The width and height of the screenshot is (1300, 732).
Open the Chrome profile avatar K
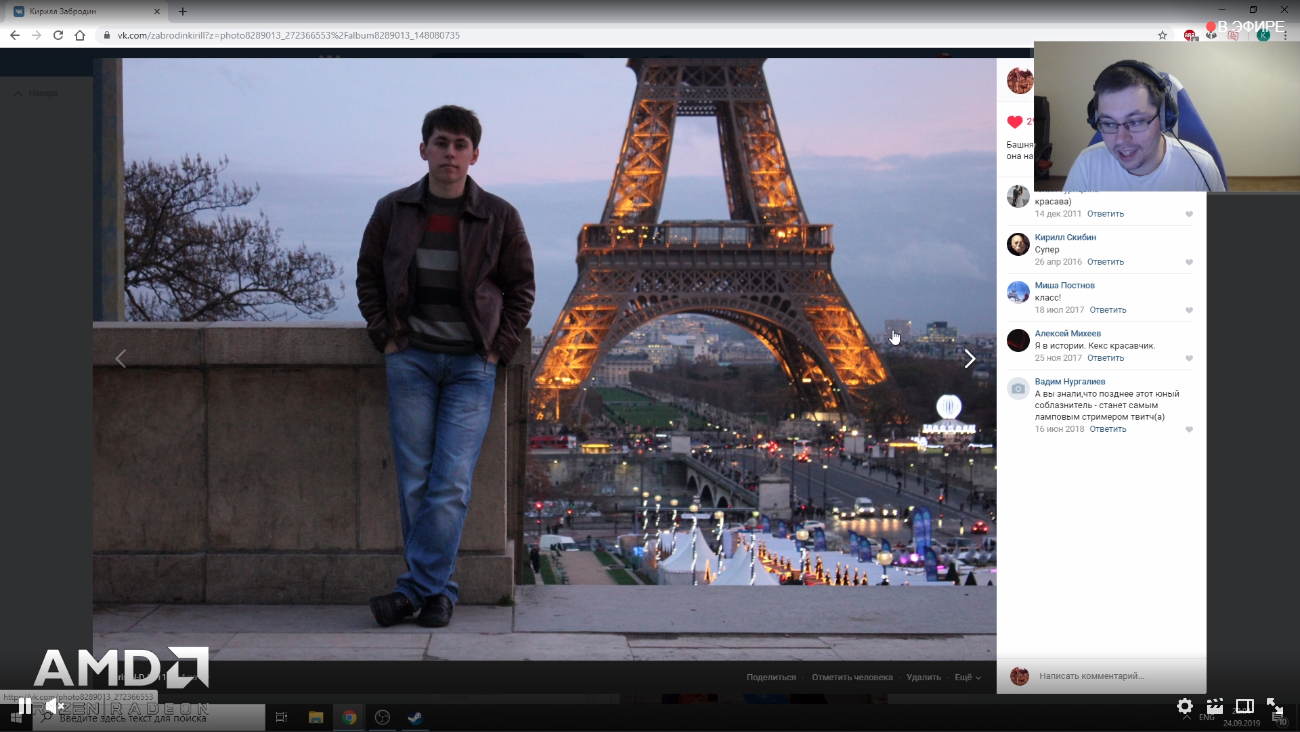tap(1263, 35)
